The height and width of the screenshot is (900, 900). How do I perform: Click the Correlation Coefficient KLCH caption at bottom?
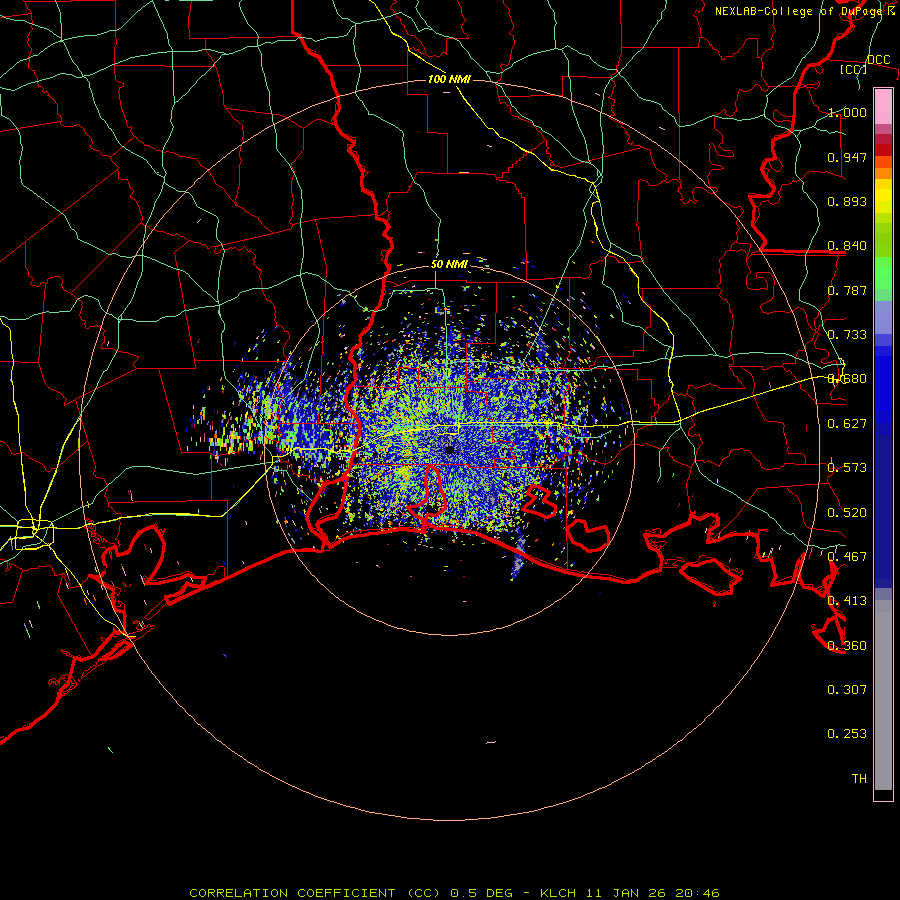pyautogui.click(x=454, y=893)
